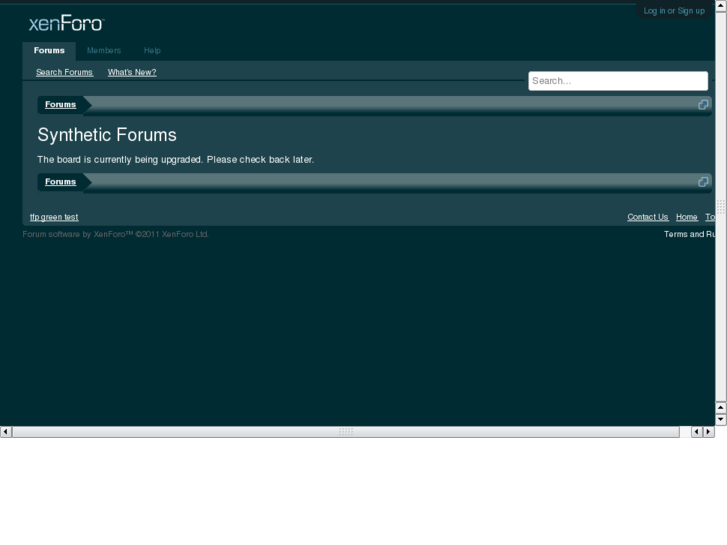Screen dimensions: 727x545
Task: Open tfp green test style chooser
Action: tap(54, 217)
